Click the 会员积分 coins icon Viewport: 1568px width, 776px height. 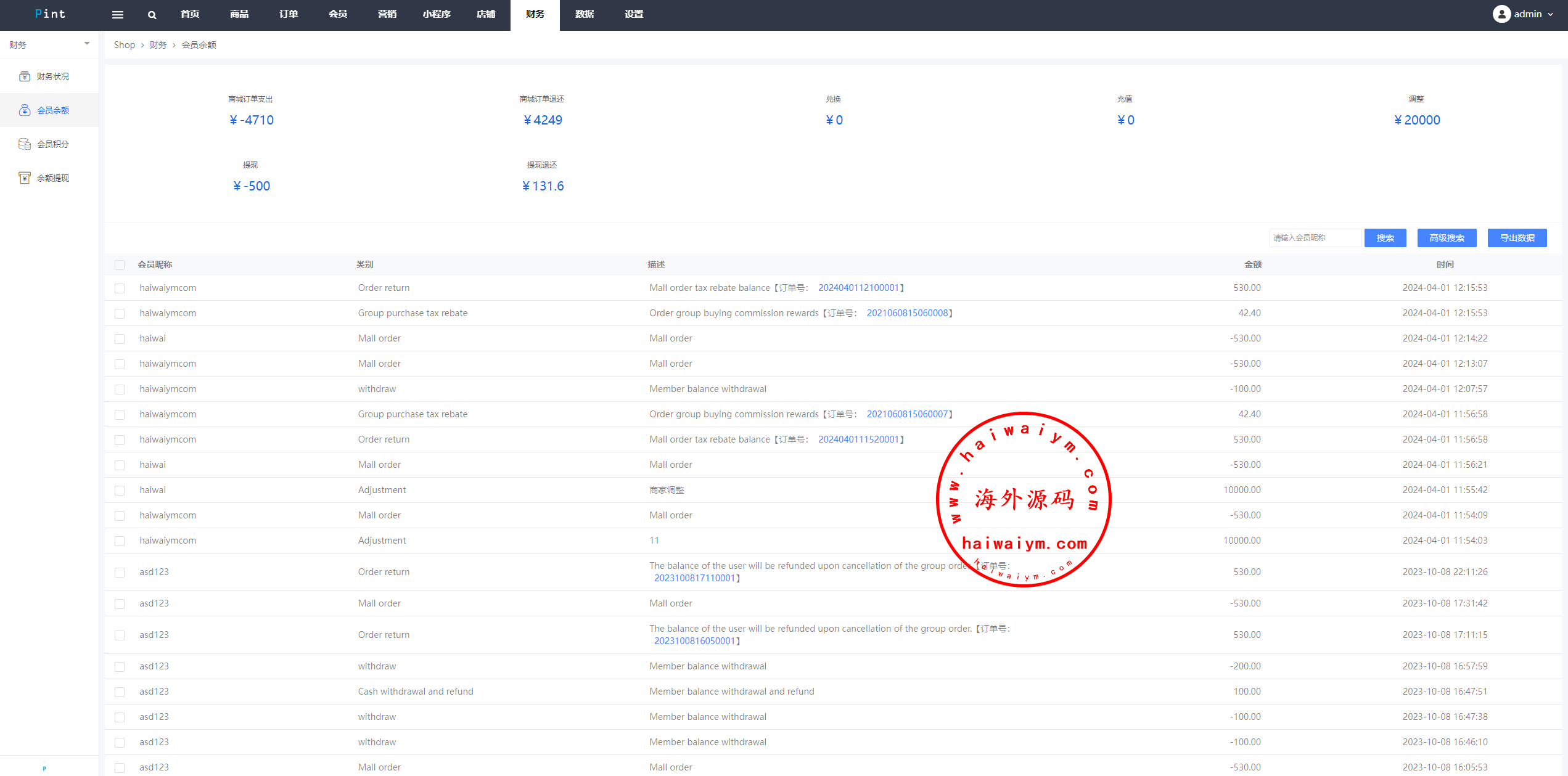pyautogui.click(x=25, y=144)
